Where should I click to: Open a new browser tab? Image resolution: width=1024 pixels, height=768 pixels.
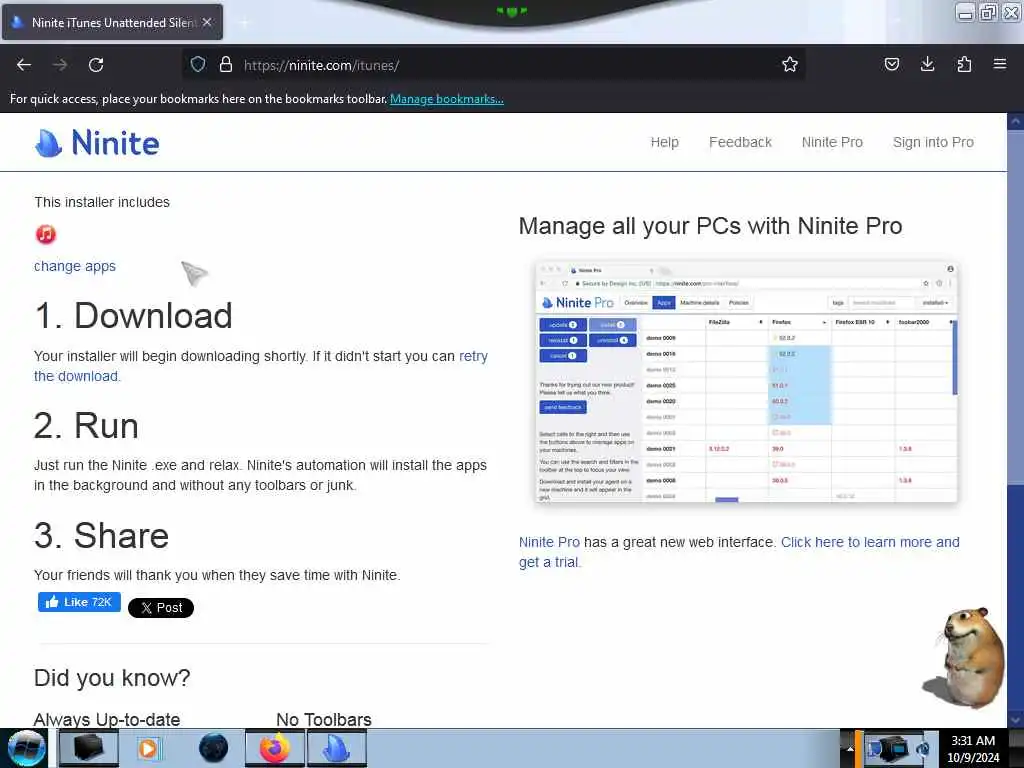tap(244, 22)
